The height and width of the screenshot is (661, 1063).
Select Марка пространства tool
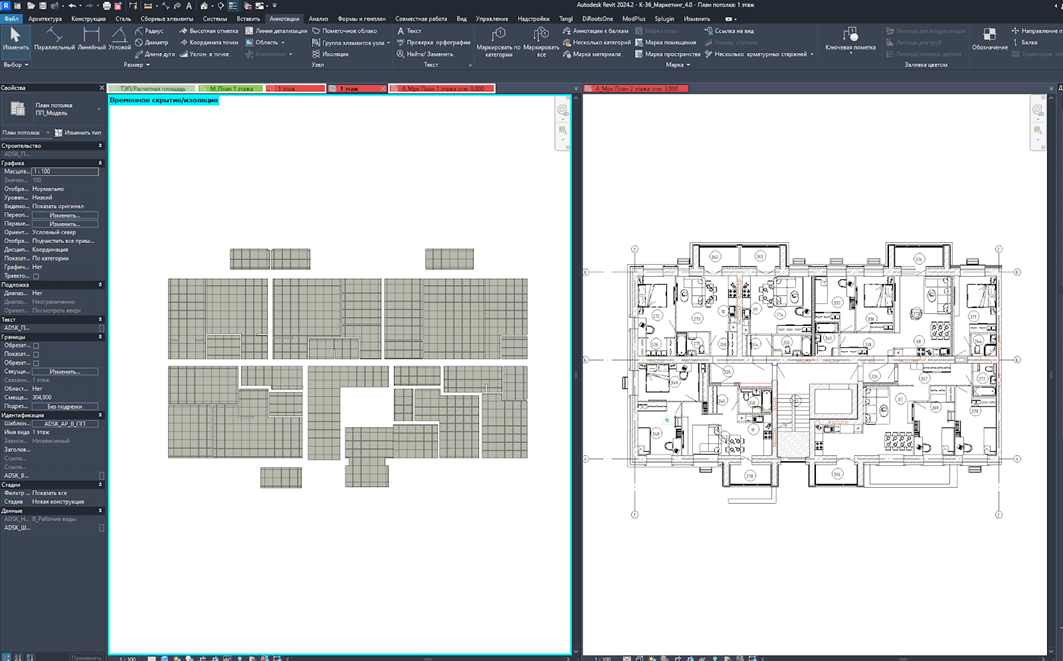(668, 54)
